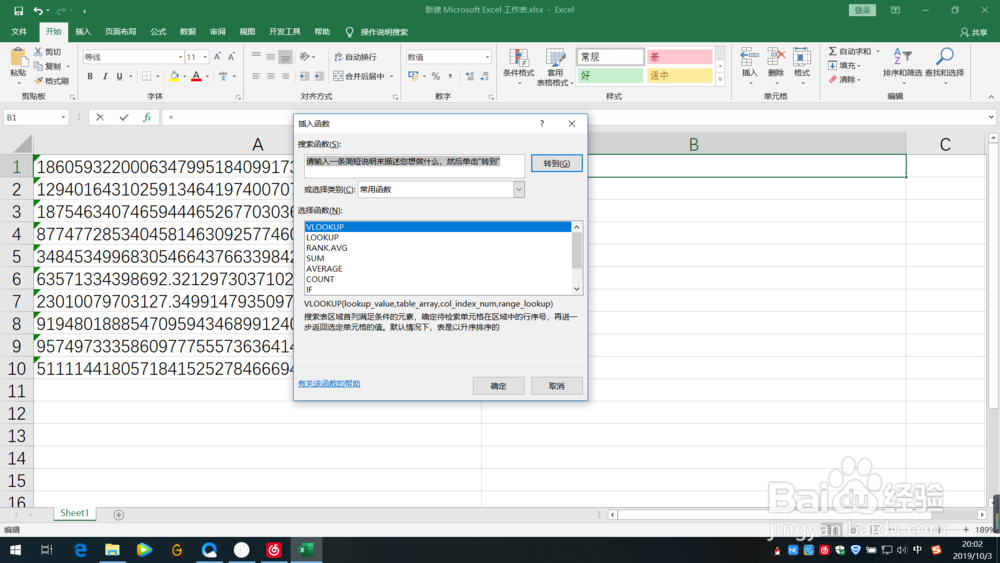The height and width of the screenshot is (563, 1000).
Task: Click the Login (登录) button
Action: 862,10
